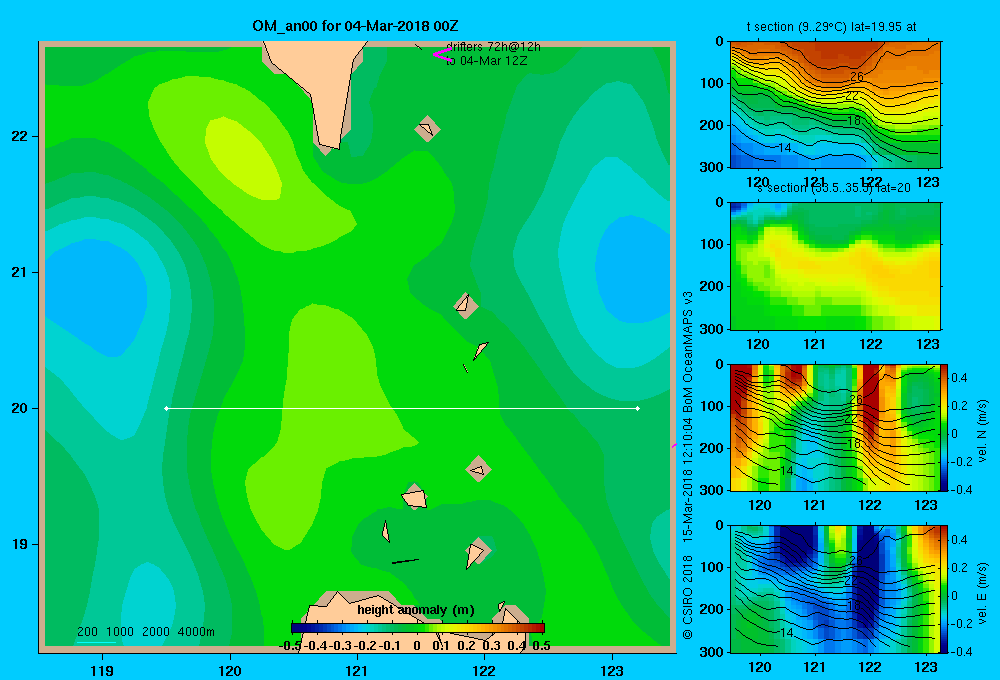Select the magenta drifter track marker beside drifters label
The image size is (1000, 680).
(442, 55)
